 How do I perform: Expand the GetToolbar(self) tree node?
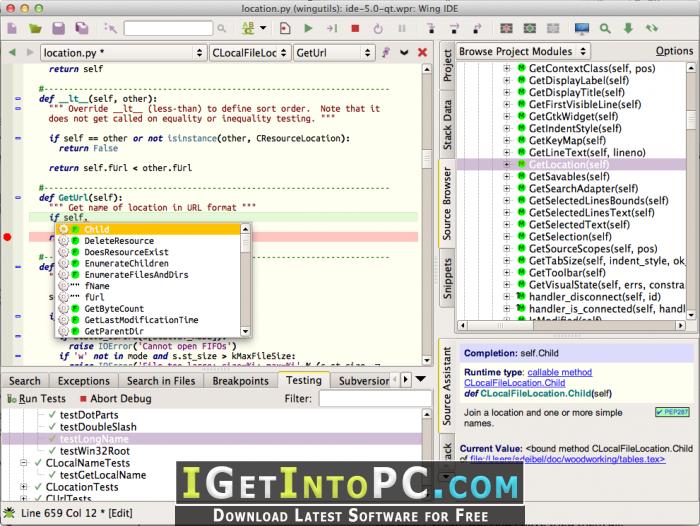(x=506, y=272)
